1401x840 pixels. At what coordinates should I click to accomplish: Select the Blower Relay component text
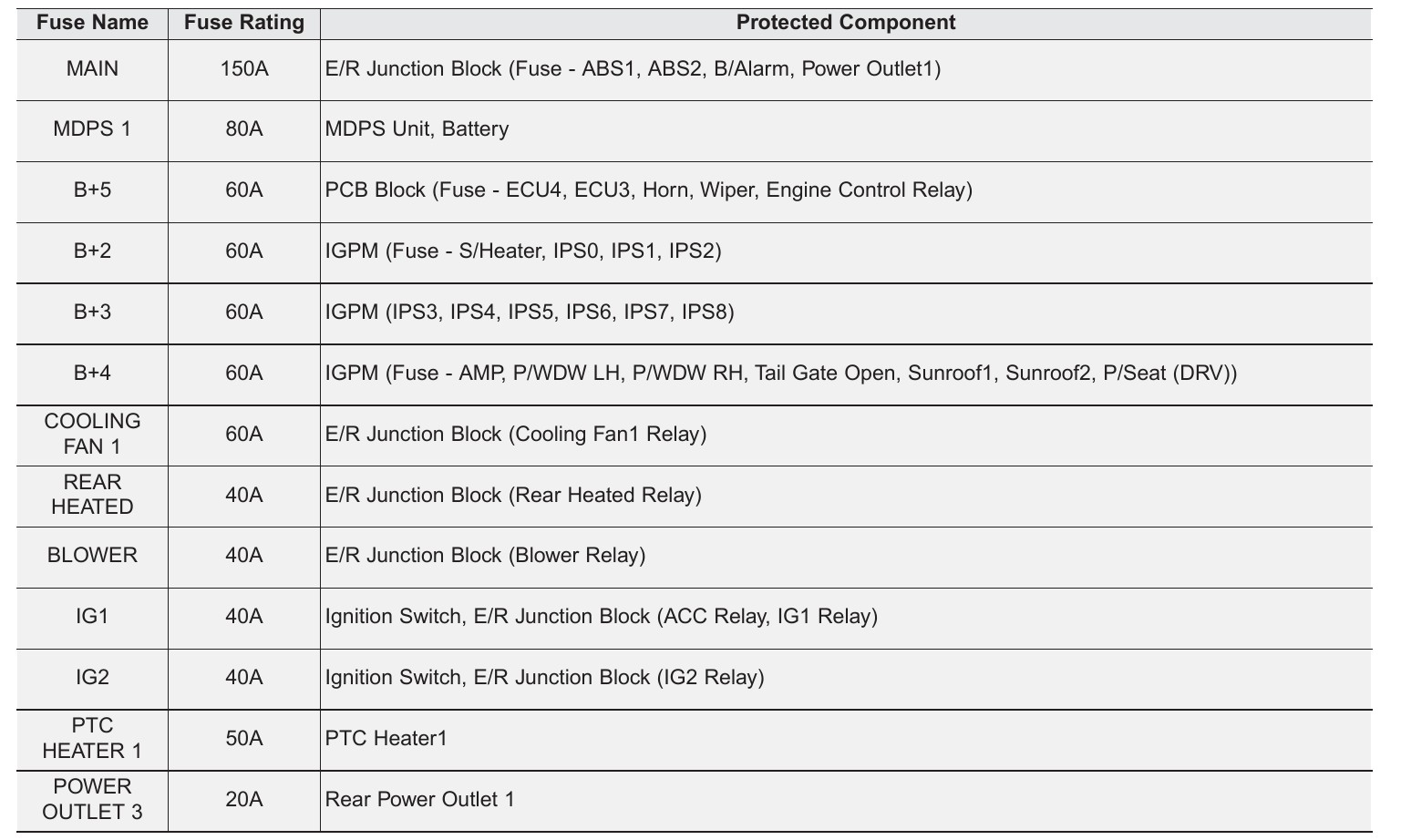[x=485, y=556]
